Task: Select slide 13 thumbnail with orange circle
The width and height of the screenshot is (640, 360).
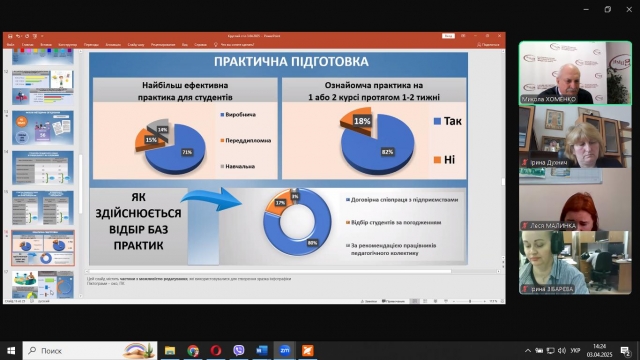Action: [x=43, y=127]
